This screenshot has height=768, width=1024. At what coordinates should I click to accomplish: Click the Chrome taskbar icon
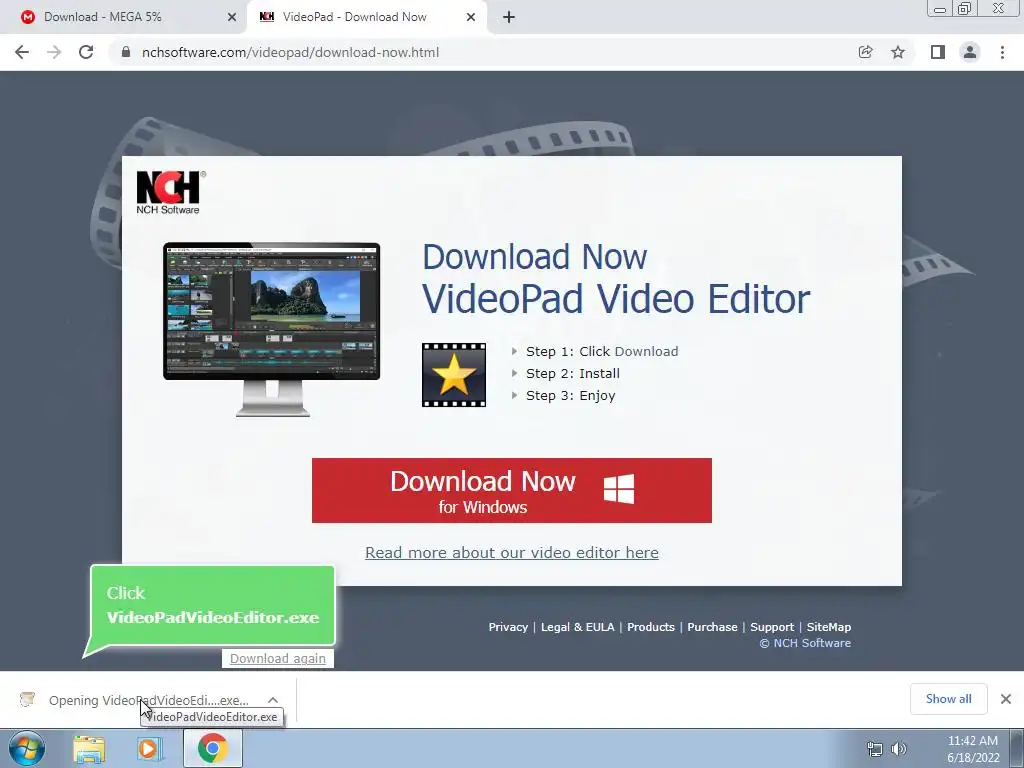213,748
